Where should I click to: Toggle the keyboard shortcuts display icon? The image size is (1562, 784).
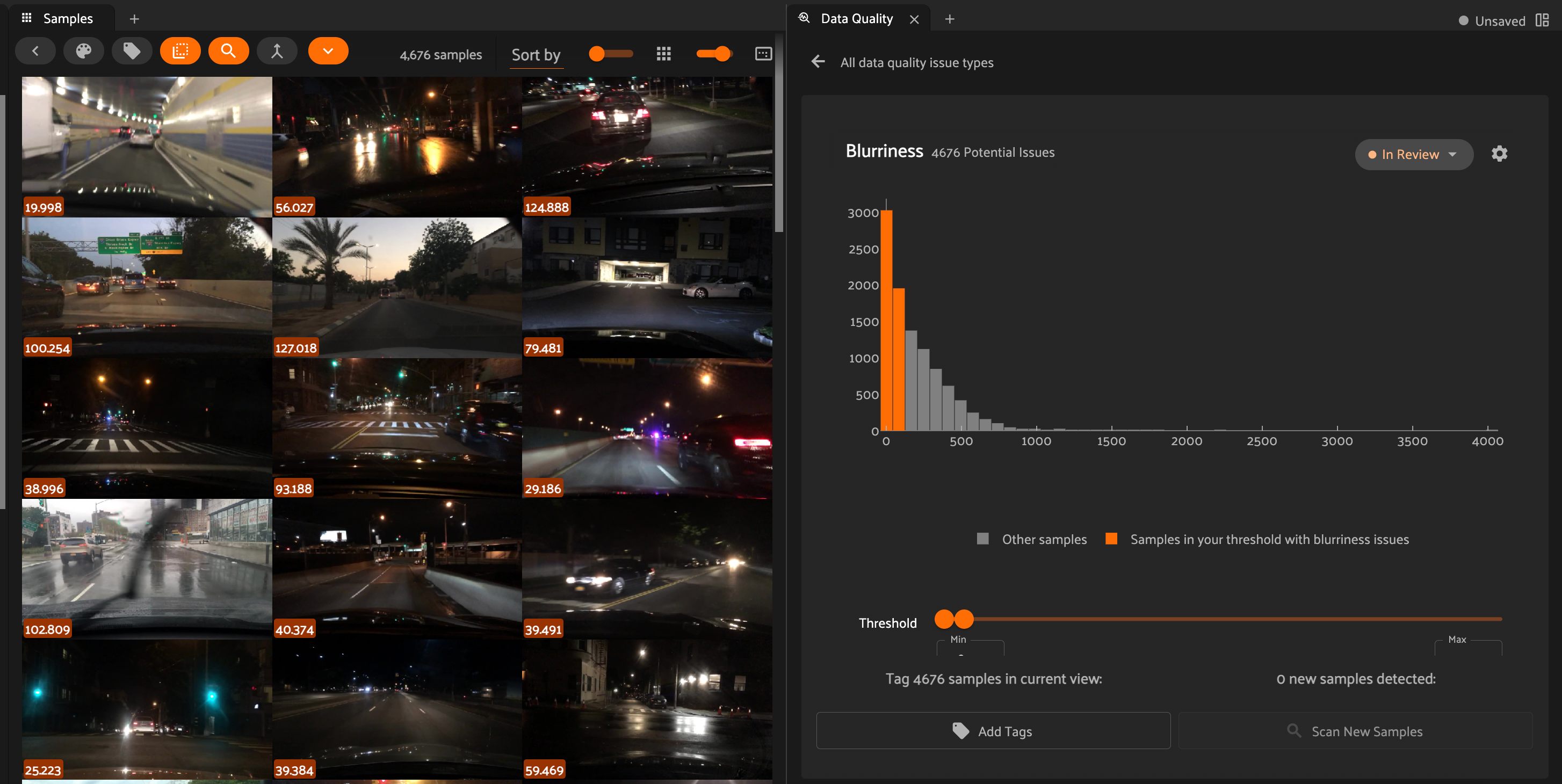(x=763, y=54)
